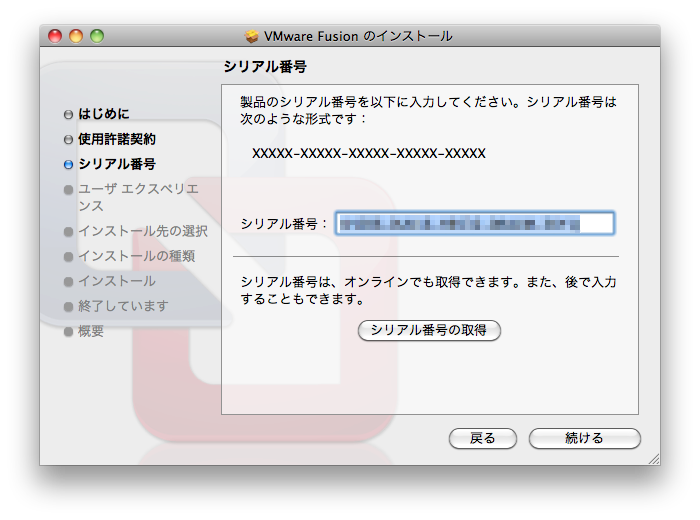Viewport: 700px width, 520px height.
Task: Click the インストールの種類 step label
Action: 137,256
